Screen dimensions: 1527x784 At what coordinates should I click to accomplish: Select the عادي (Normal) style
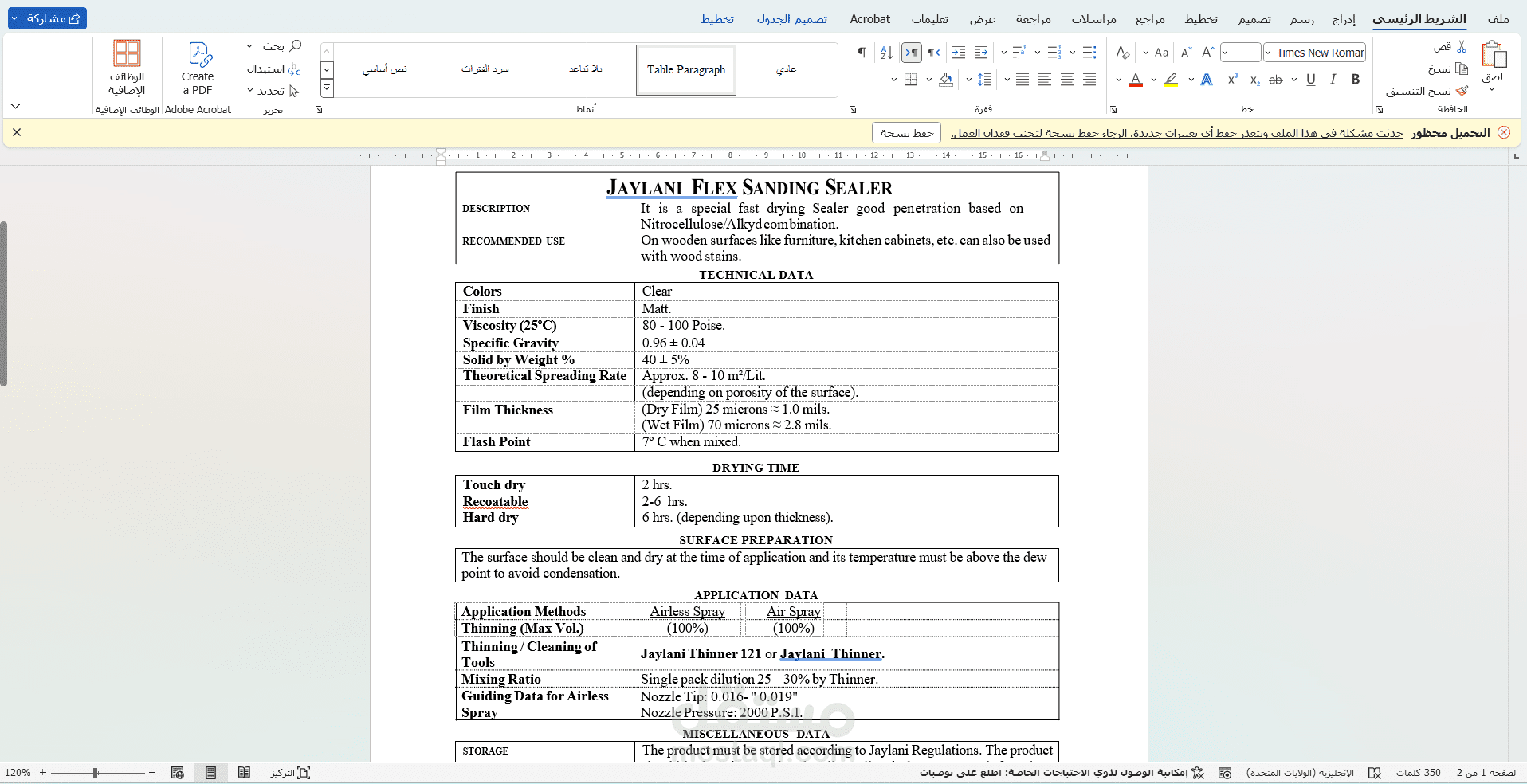(786, 70)
